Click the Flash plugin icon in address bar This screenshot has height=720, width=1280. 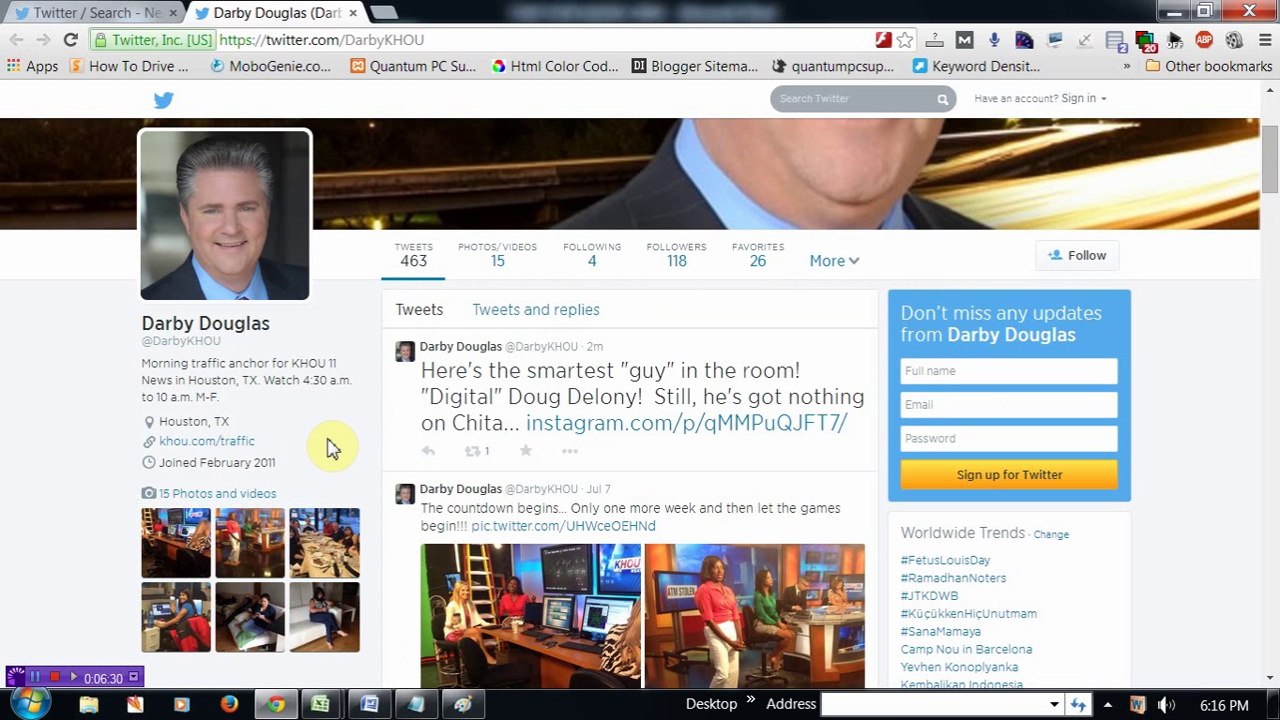pyautogui.click(x=883, y=40)
